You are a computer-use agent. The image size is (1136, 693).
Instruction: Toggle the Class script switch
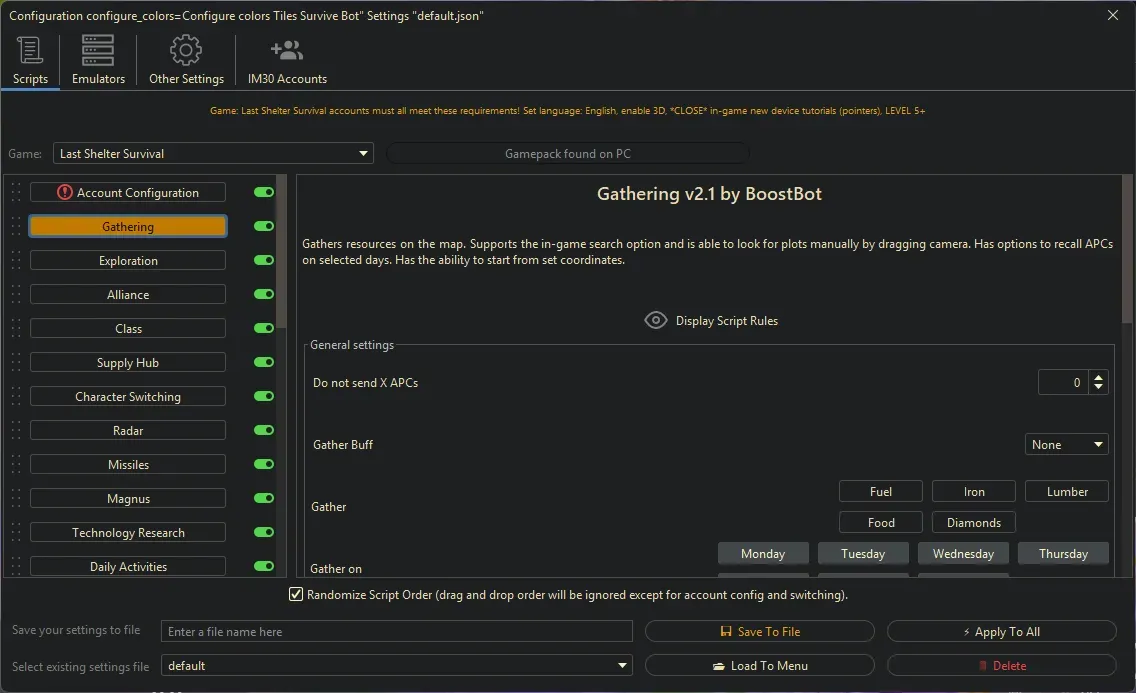point(264,328)
